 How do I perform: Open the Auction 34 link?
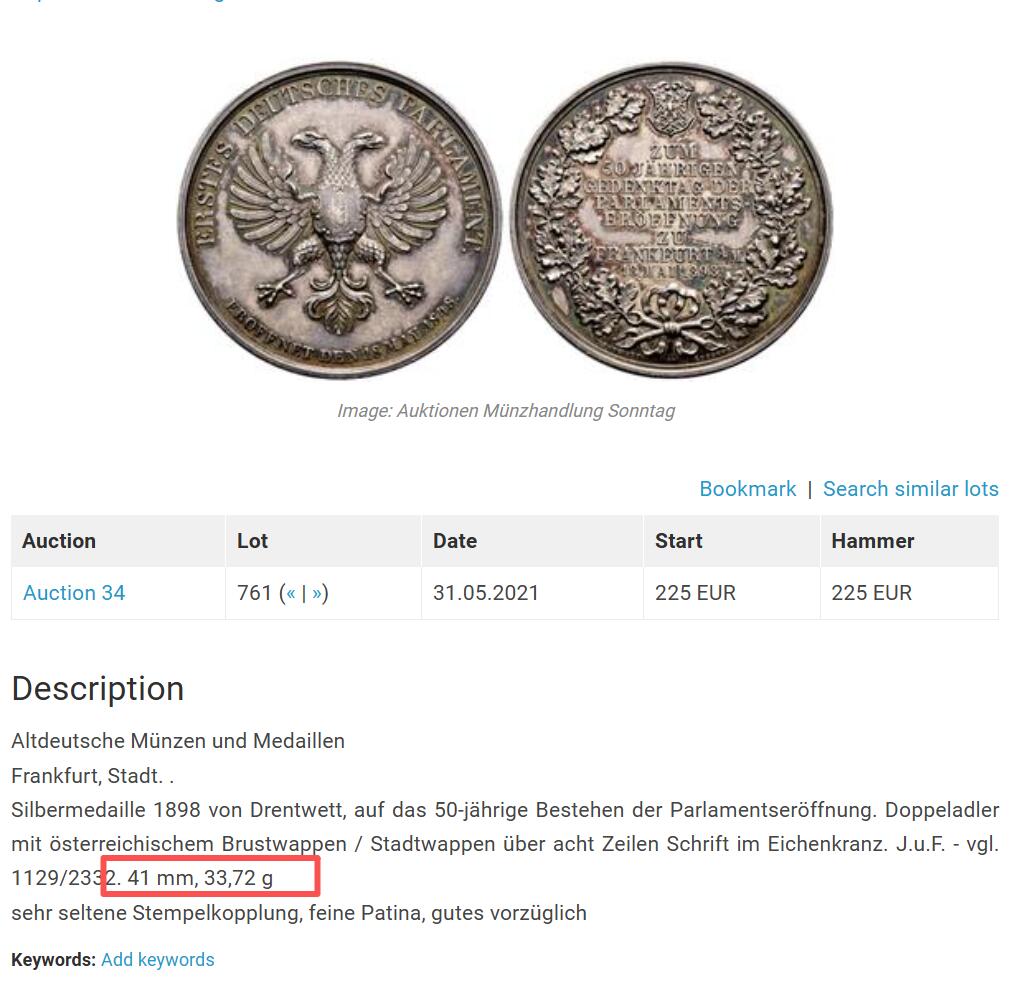pyautogui.click(x=74, y=593)
